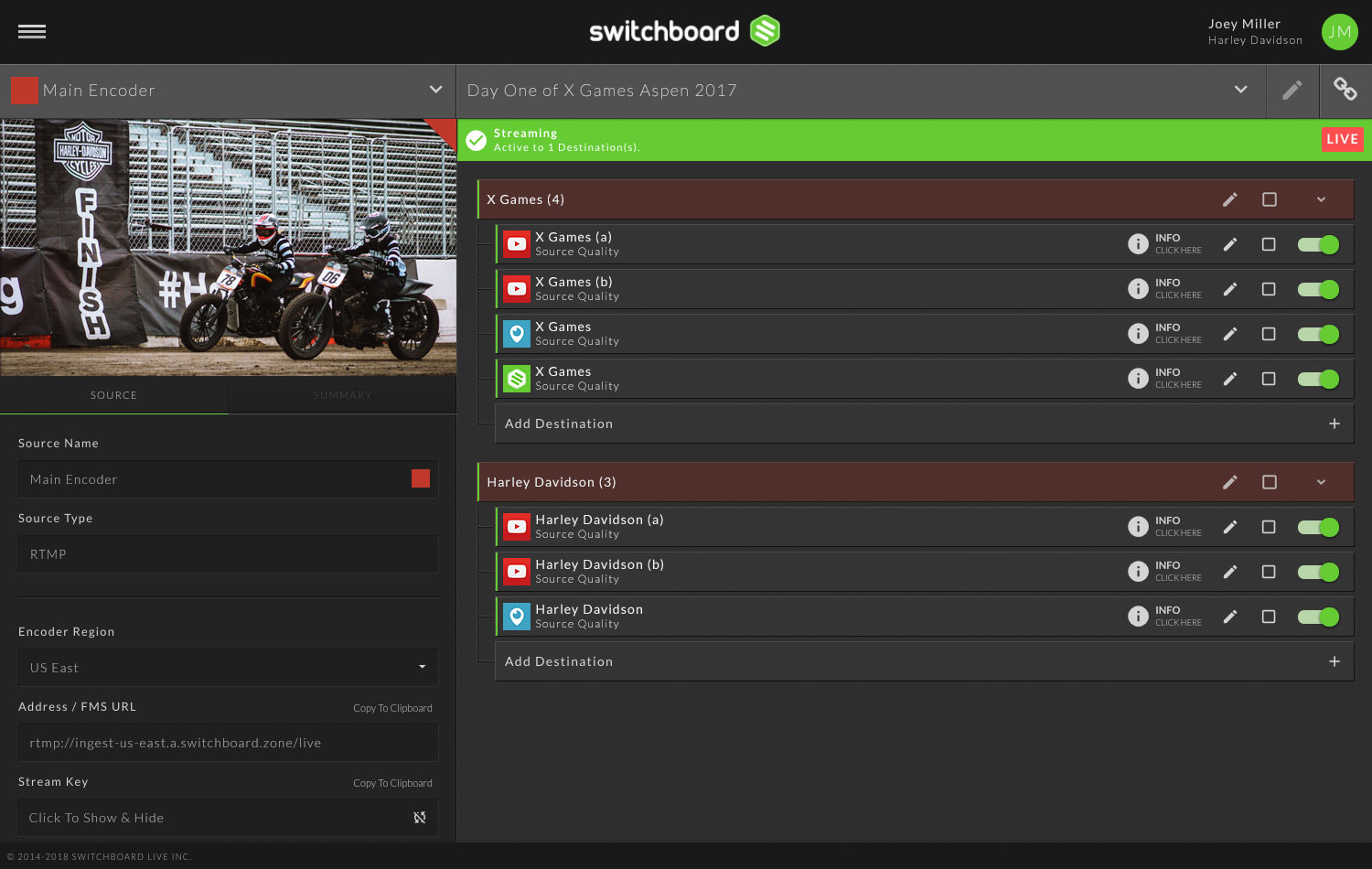Image resolution: width=1372 pixels, height=869 pixels.
Task: Select the X Games (a) checkbox
Action: 1269,244
